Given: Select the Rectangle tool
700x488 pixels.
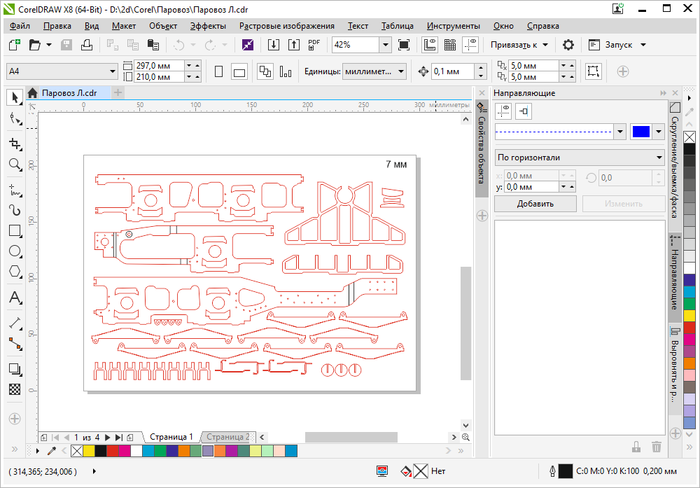Looking at the screenshot, I should coord(15,231).
